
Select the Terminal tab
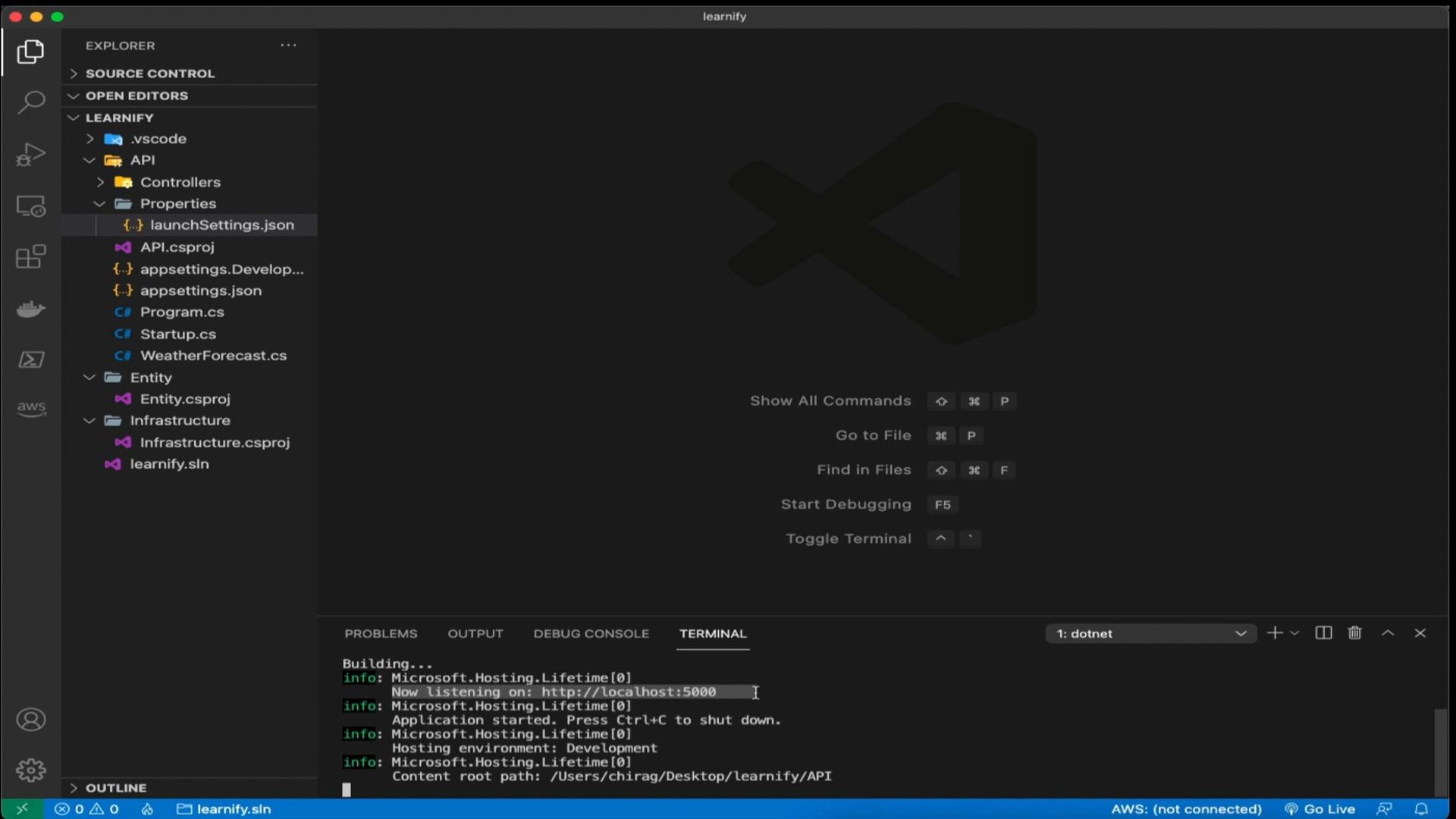point(713,633)
